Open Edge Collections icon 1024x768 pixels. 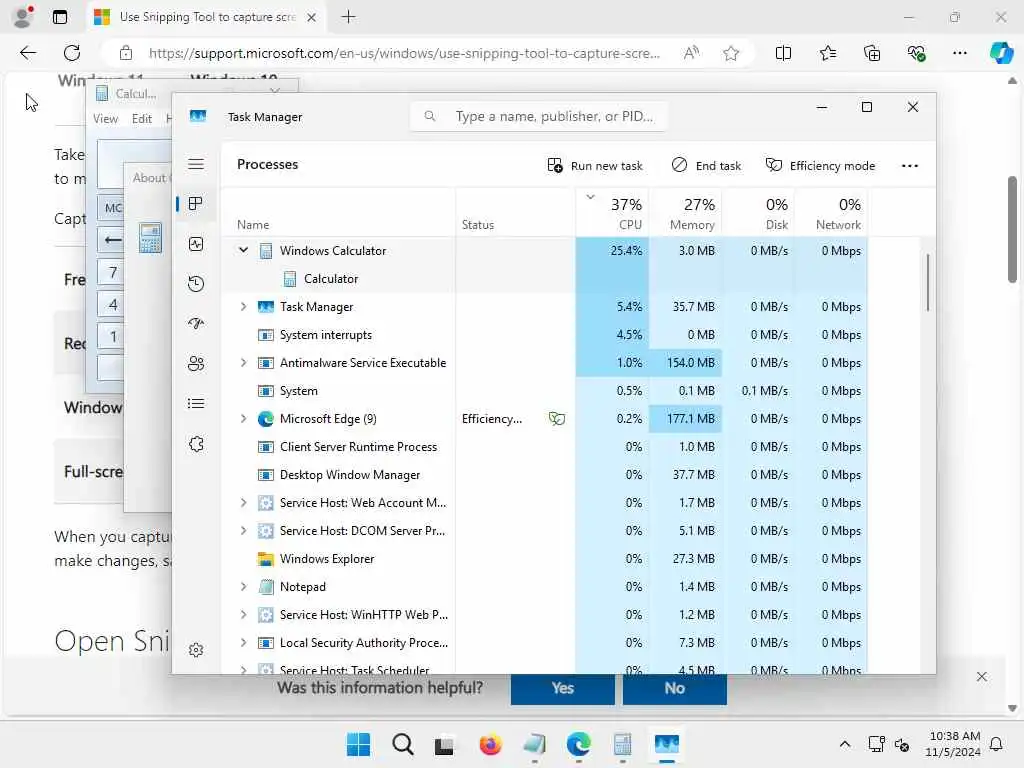coord(872,53)
